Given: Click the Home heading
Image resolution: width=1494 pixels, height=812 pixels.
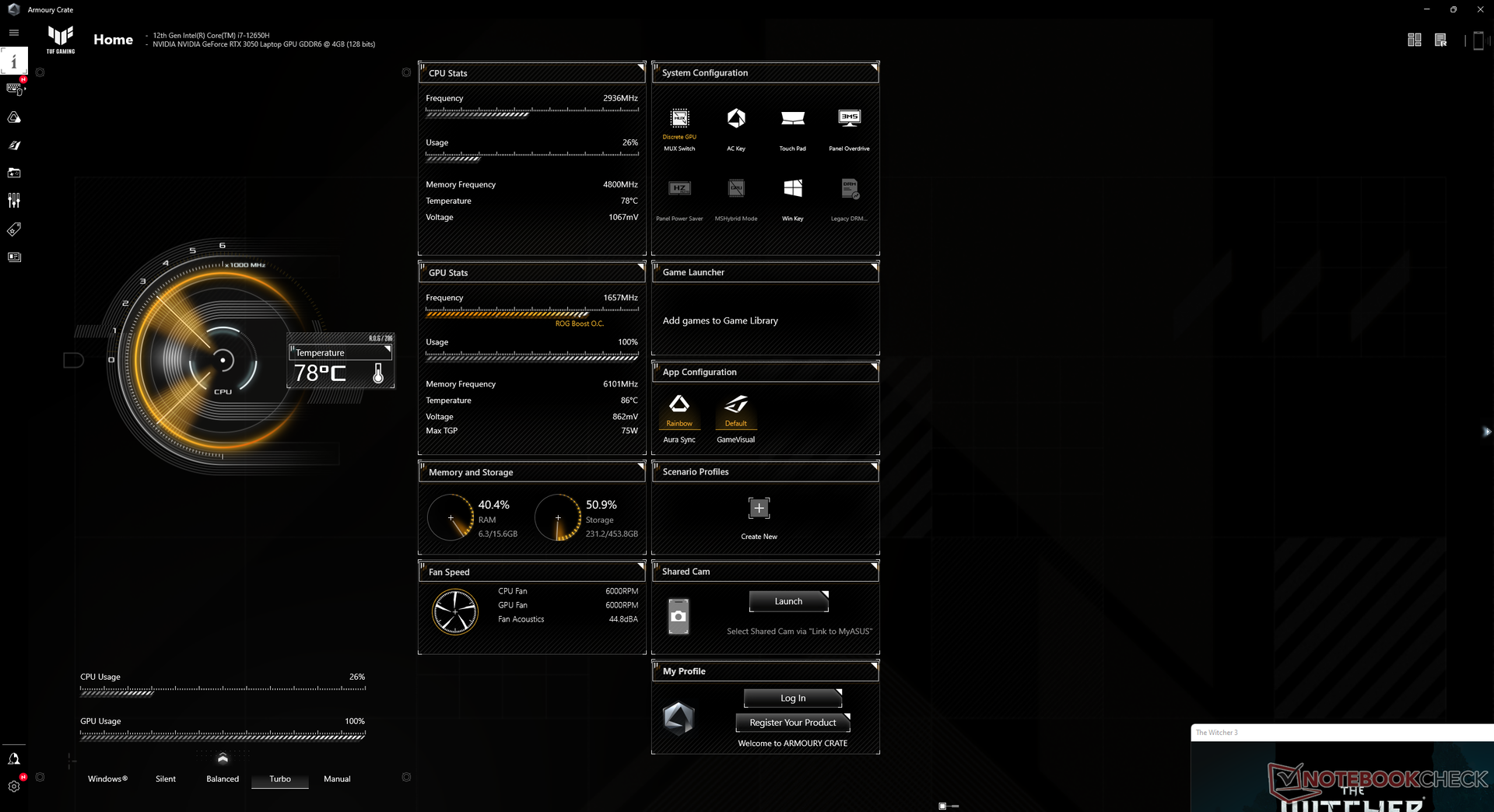Looking at the screenshot, I should pos(113,40).
